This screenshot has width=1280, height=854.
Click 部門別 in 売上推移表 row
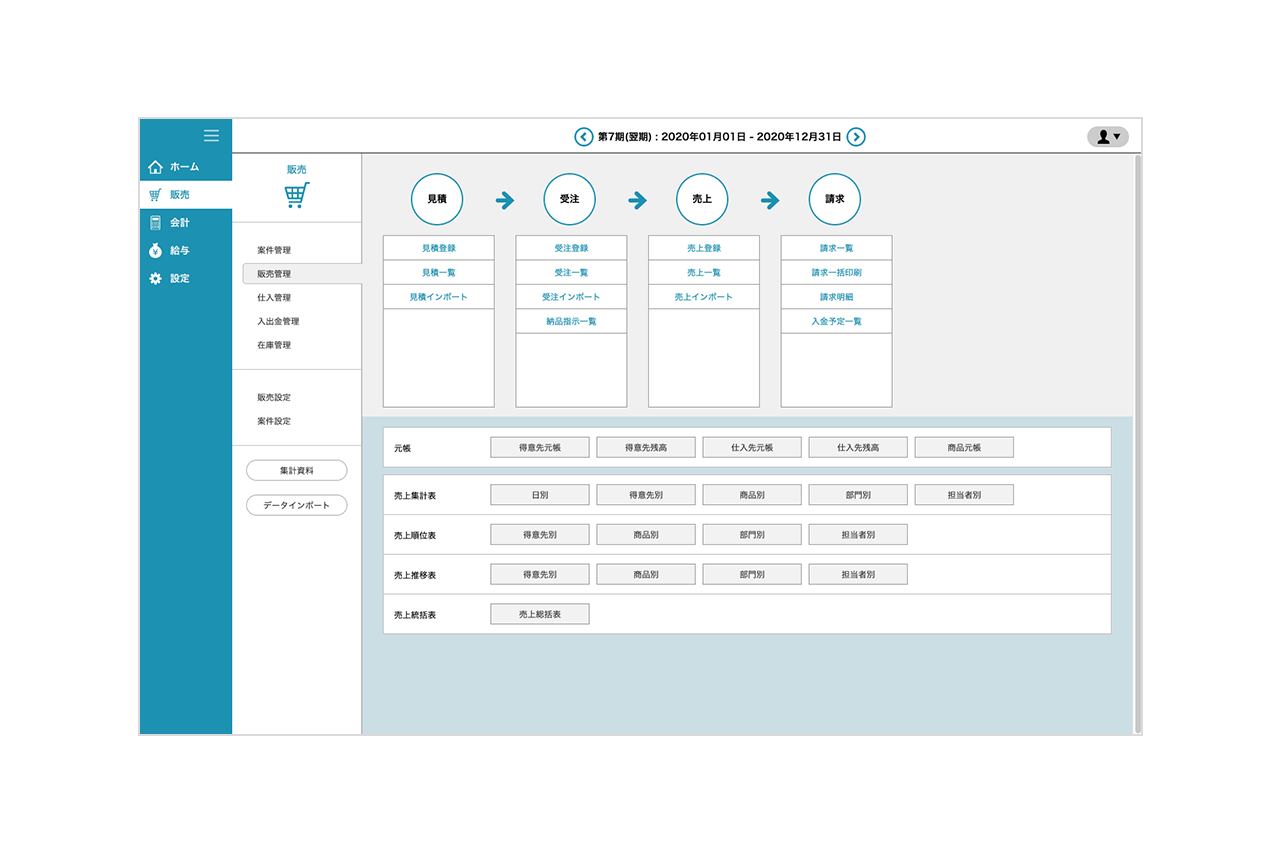point(752,575)
